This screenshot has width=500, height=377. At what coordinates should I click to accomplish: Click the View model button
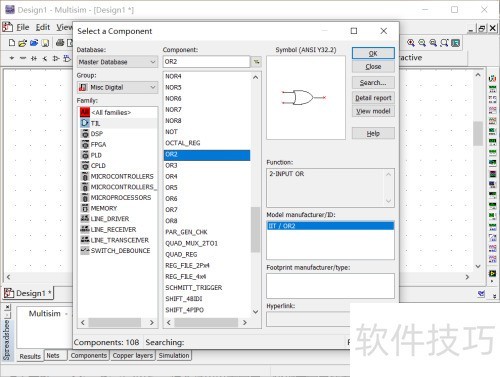coord(373,111)
